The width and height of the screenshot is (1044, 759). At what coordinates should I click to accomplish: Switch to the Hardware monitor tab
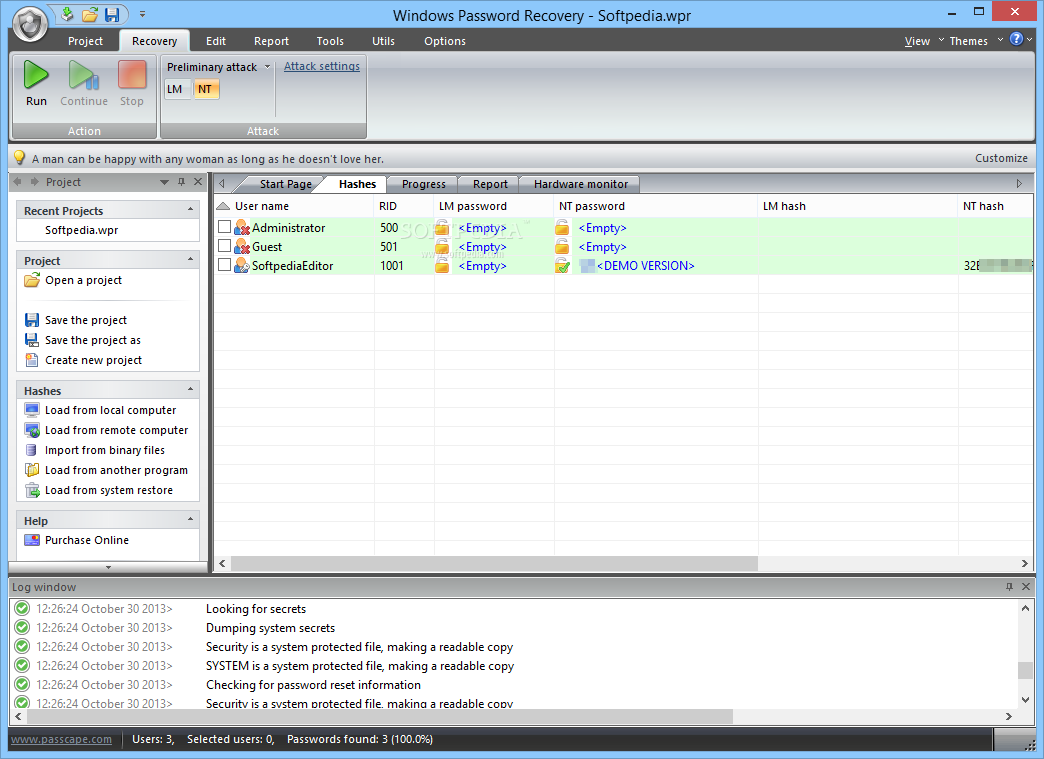coord(581,184)
